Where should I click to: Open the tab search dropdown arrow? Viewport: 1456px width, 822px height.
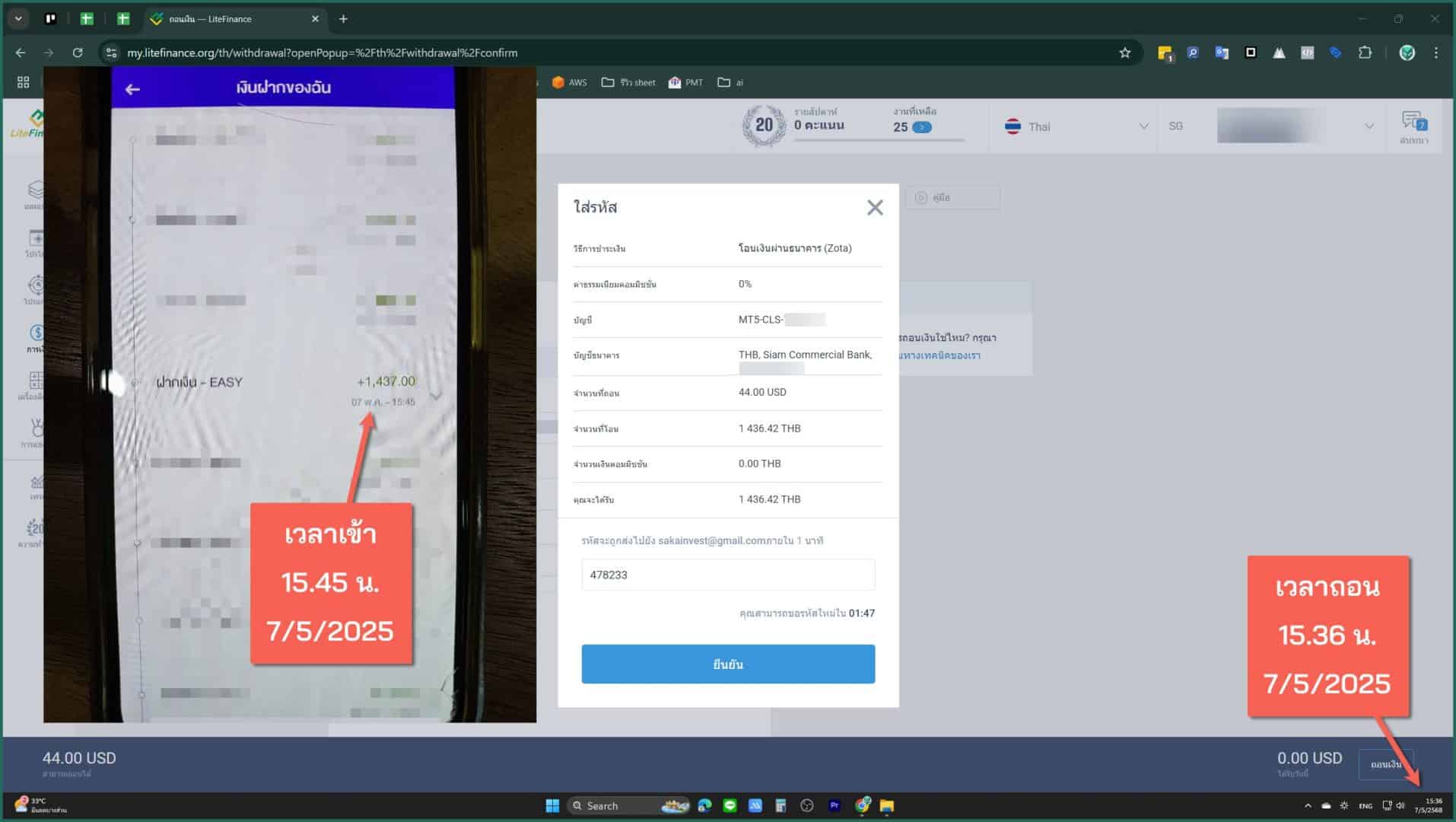tap(18, 19)
